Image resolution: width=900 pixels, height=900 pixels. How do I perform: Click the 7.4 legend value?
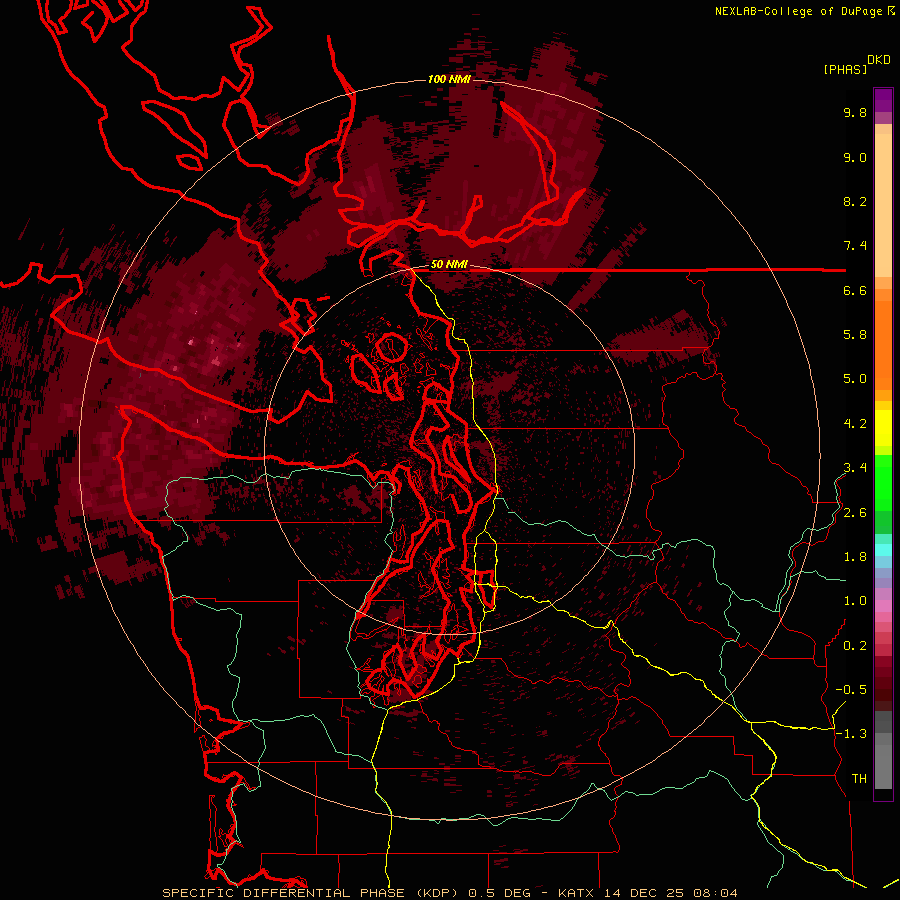pos(855,246)
